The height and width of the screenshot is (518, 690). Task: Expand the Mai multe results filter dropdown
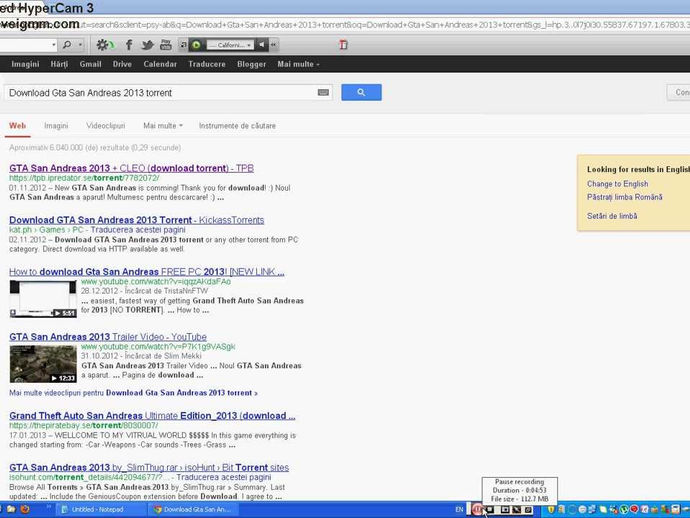pos(163,126)
